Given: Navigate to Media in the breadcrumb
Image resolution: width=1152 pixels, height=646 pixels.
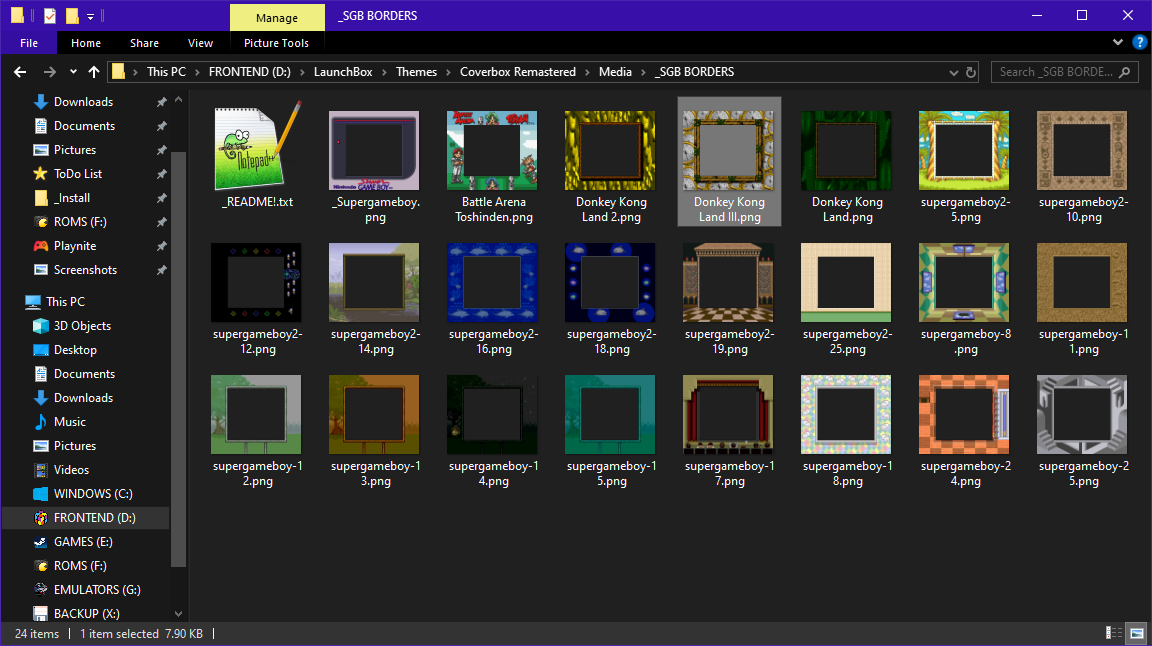Looking at the screenshot, I should pyautogui.click(x=615, y=72).
